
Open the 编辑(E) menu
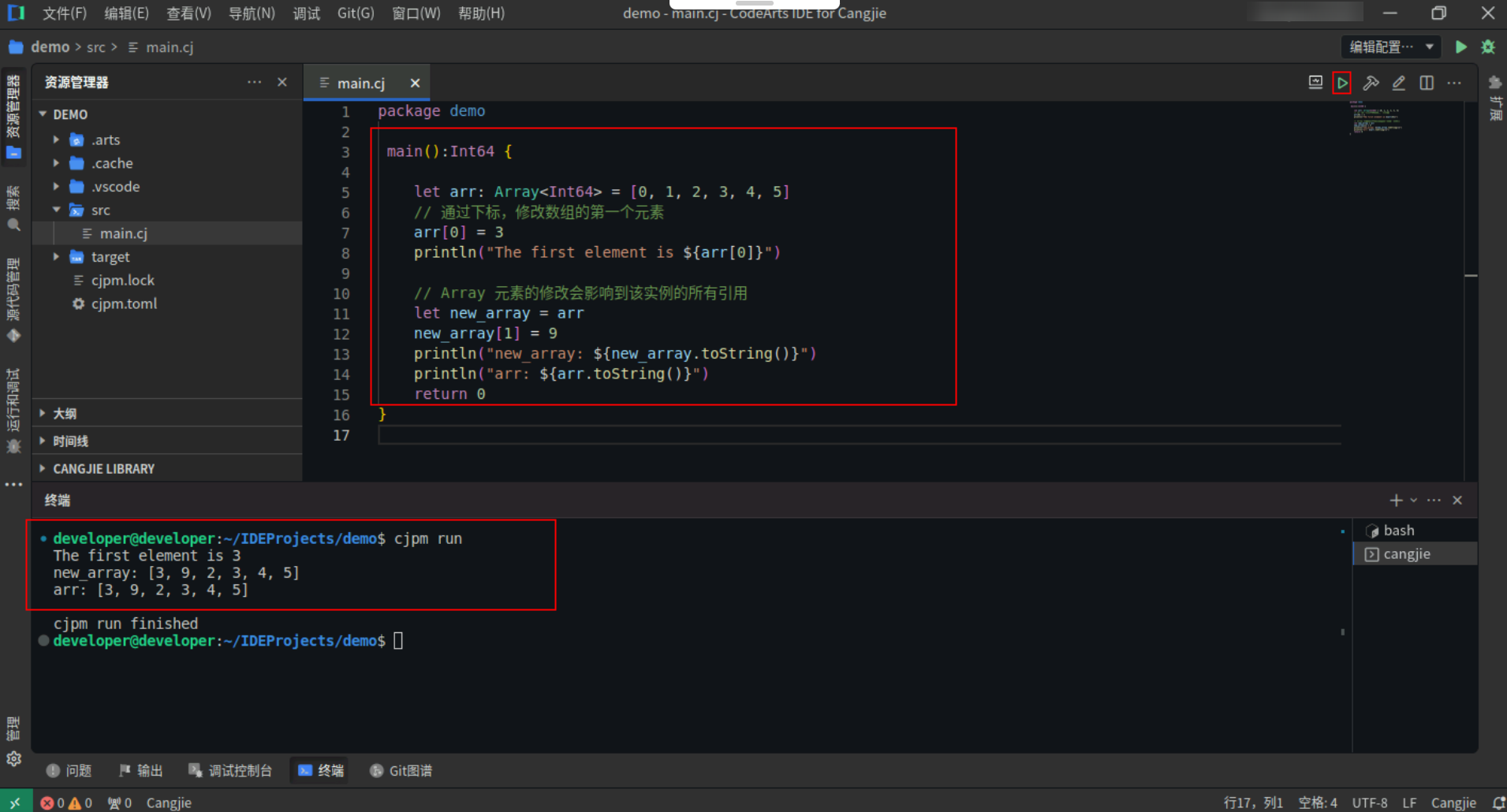pyautogui.click(x=126, y=13)
